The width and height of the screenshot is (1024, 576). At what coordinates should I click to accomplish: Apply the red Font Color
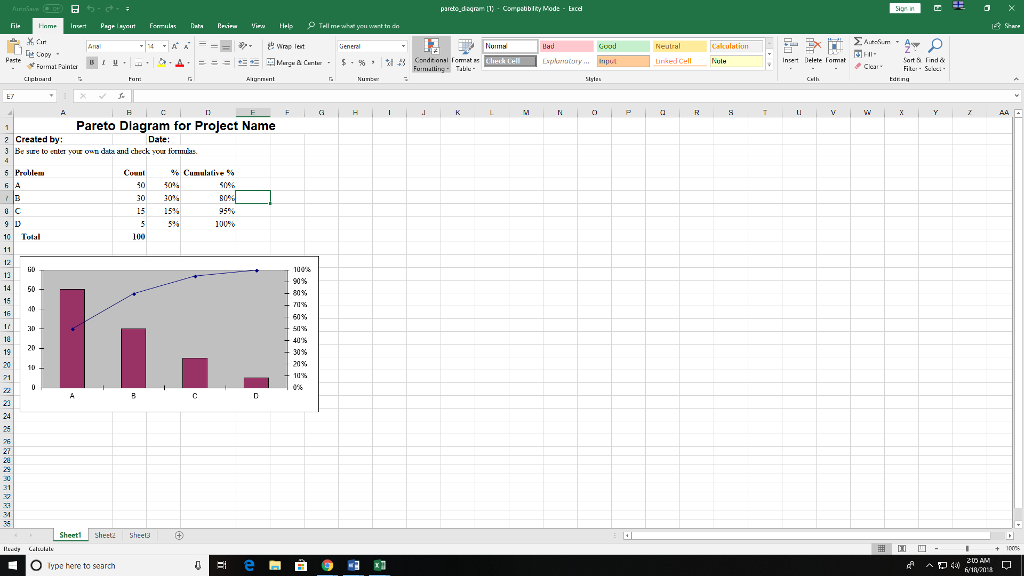180,63
